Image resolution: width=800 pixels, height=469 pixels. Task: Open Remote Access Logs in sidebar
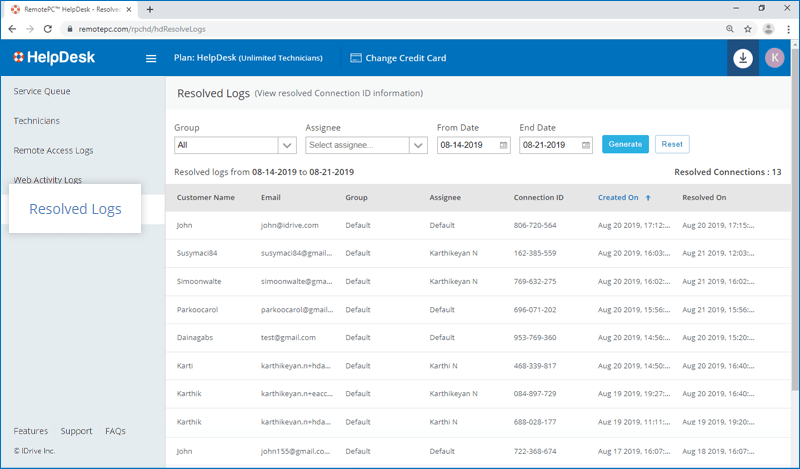[x=53, y=151]
